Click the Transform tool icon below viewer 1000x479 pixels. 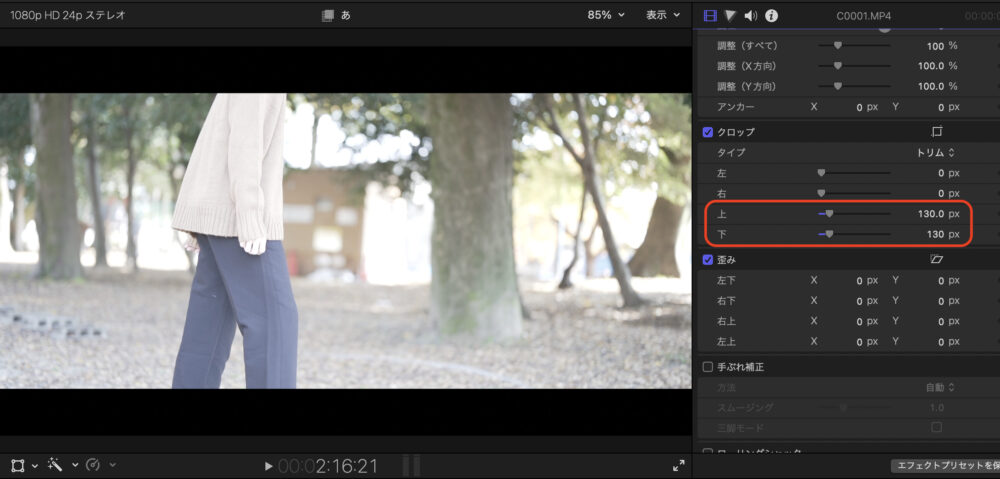click(18, 465)
